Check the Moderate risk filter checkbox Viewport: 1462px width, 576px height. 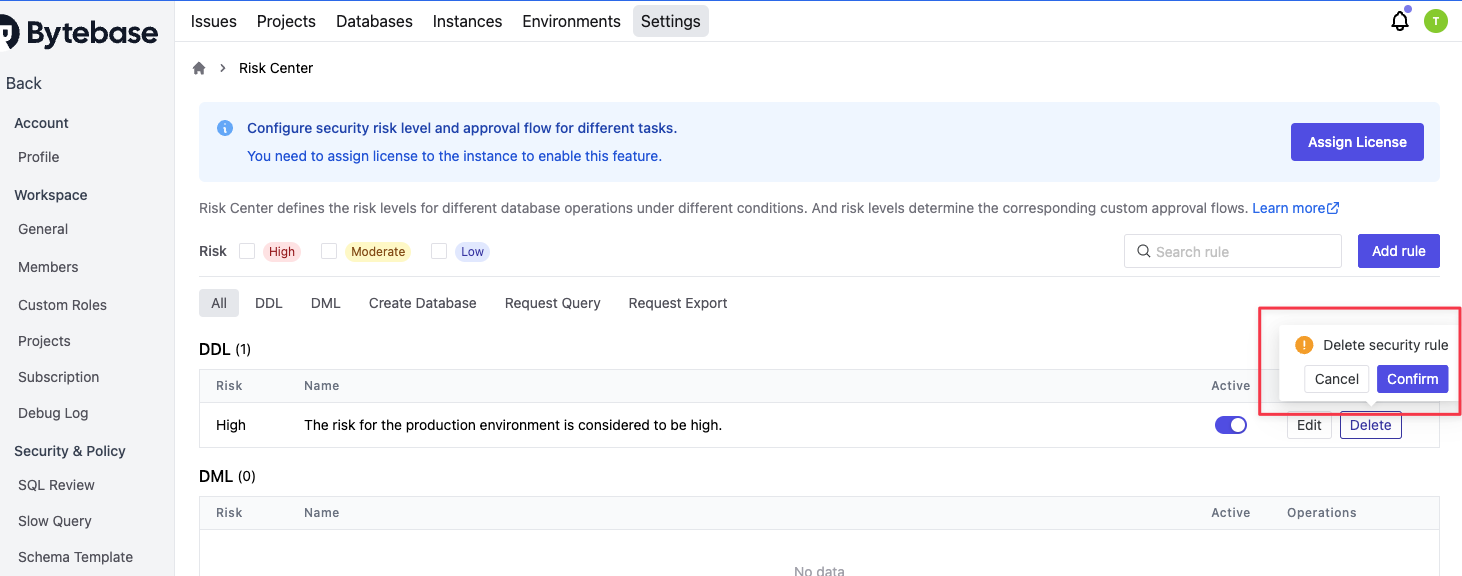point(329,251)
